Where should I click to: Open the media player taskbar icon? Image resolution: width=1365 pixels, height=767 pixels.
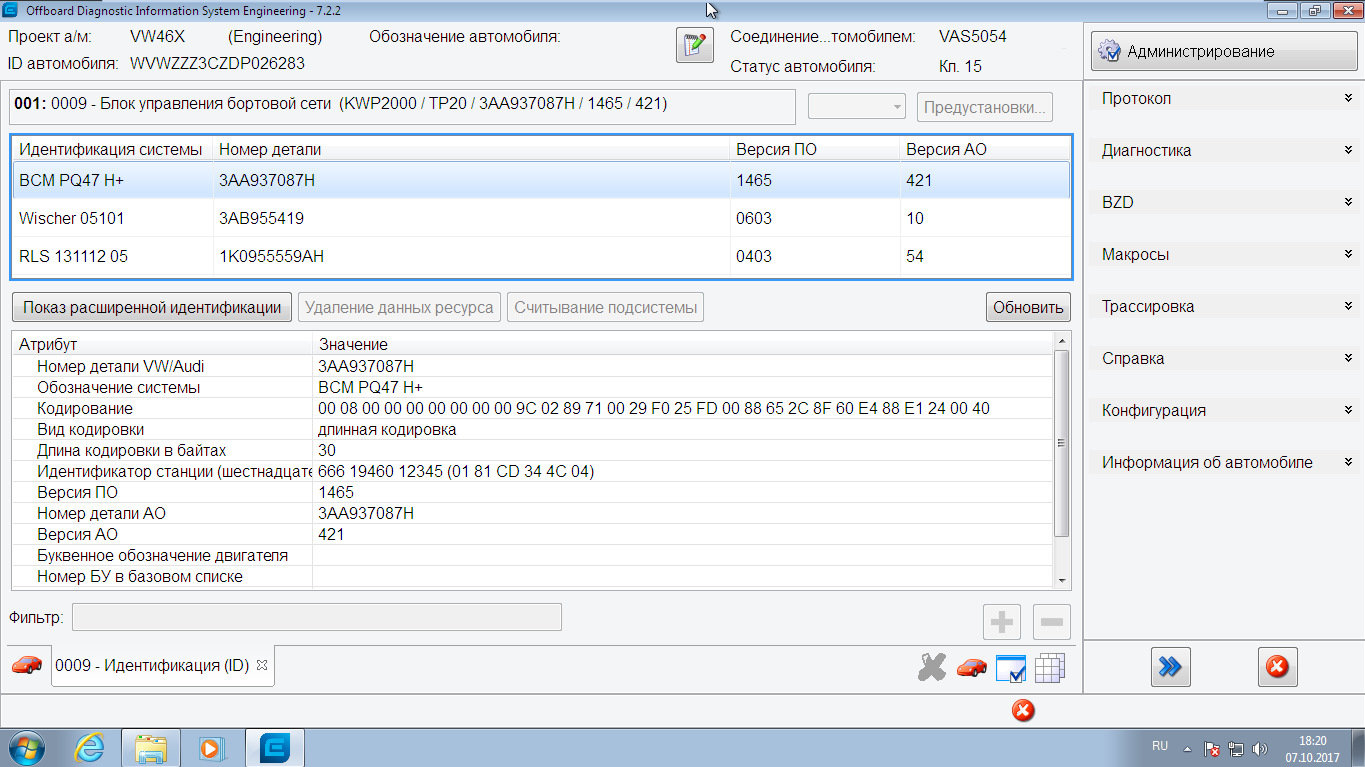coord(213,747)
